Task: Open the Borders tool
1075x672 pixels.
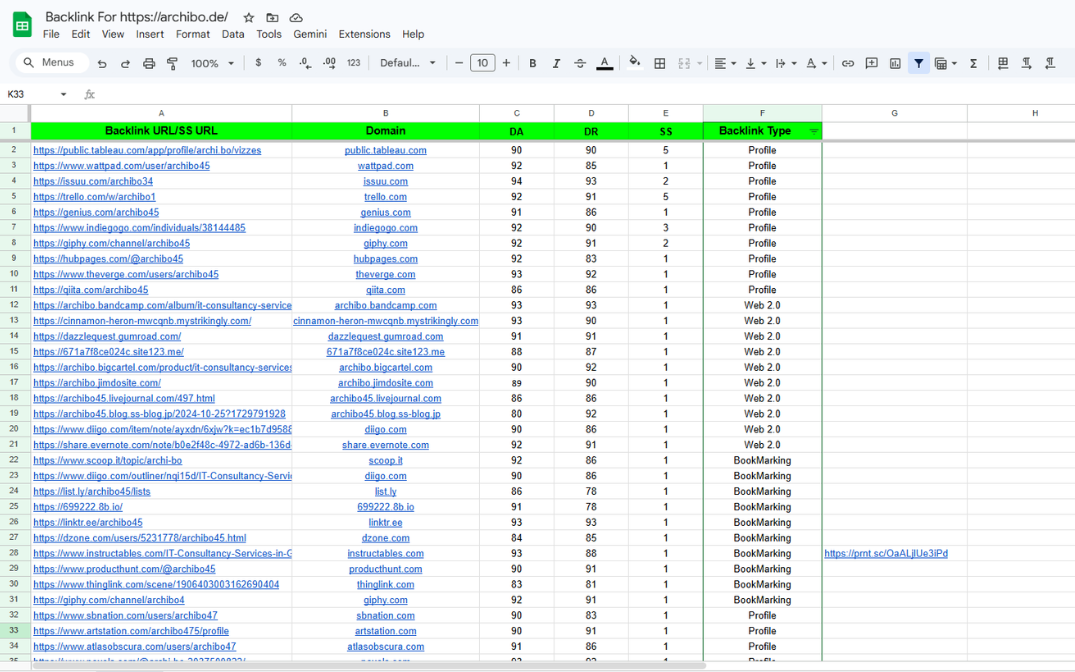Action: [x=660, y=63]
